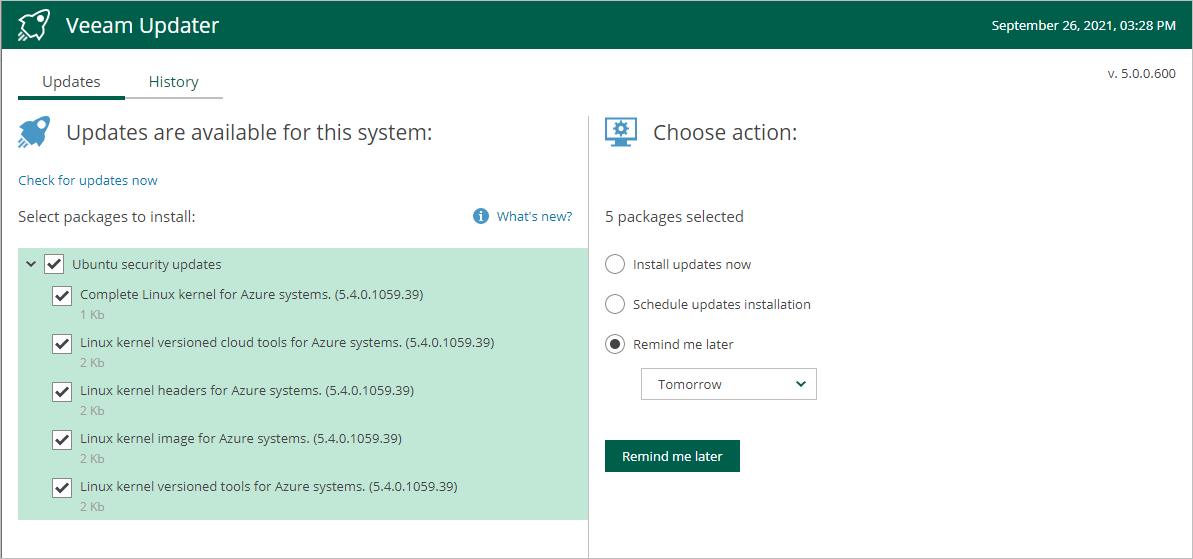This screenshot has height=559, width=1193.
Task: Click Select packages to install label
Action: pyautogui.click(x=107, y=218)
